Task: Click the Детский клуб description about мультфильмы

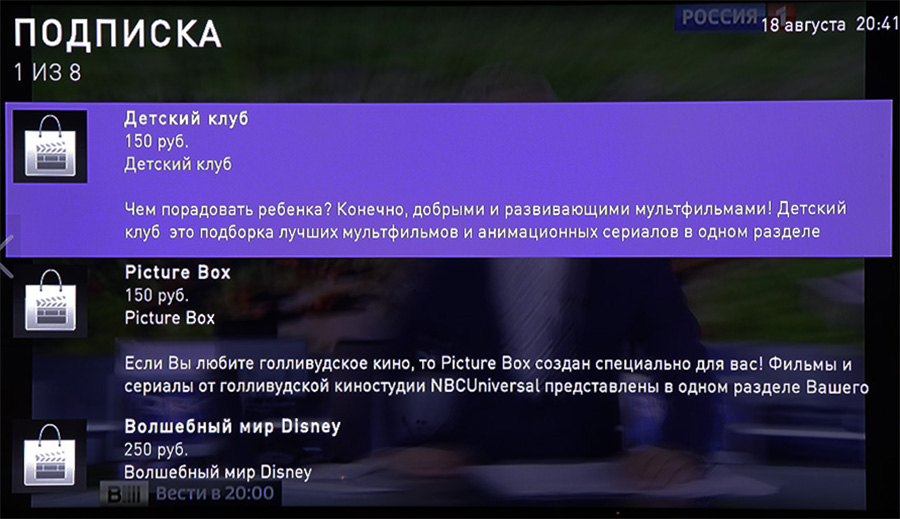Action: pos(485,221)
